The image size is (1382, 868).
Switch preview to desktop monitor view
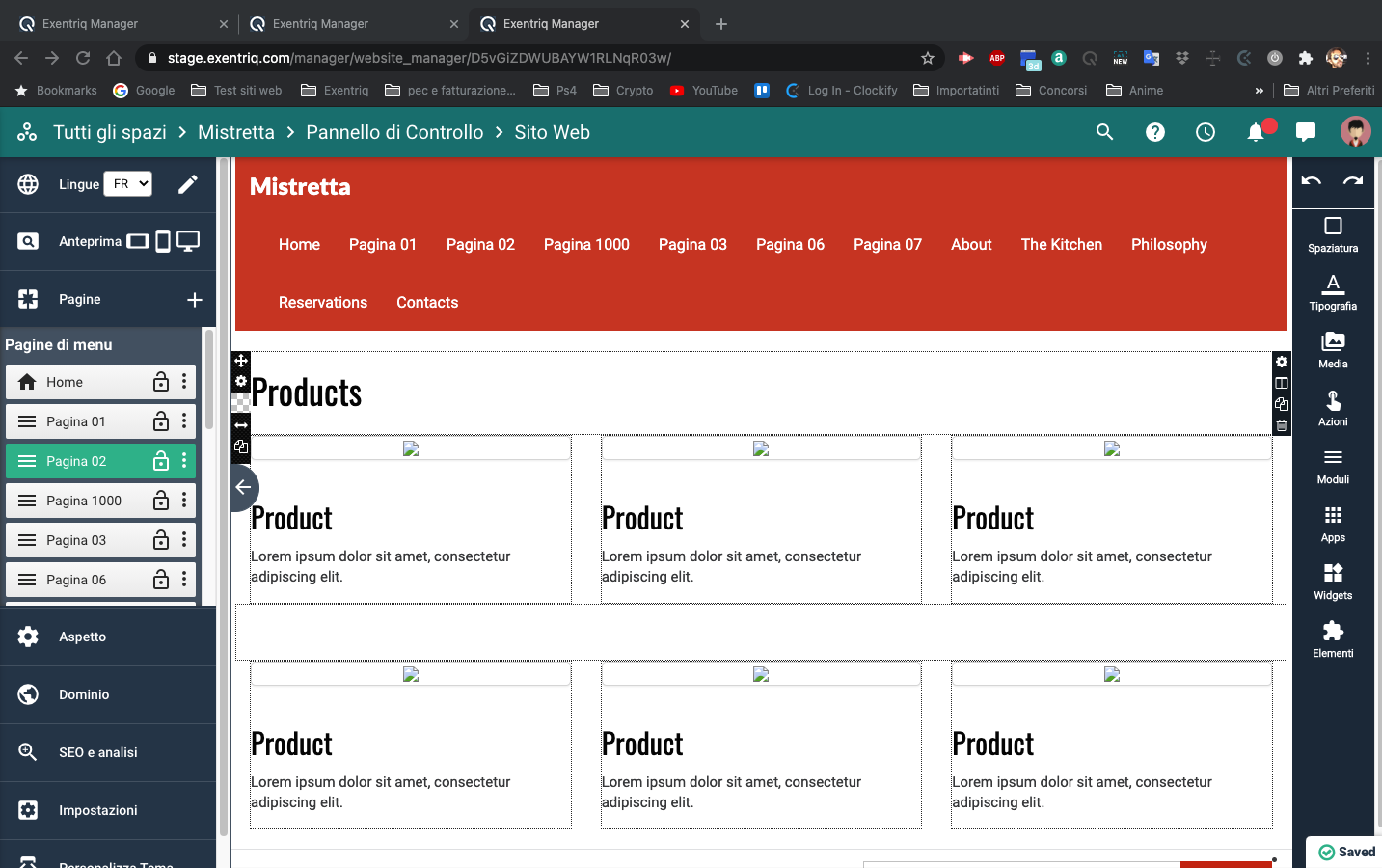coord(188,241)
